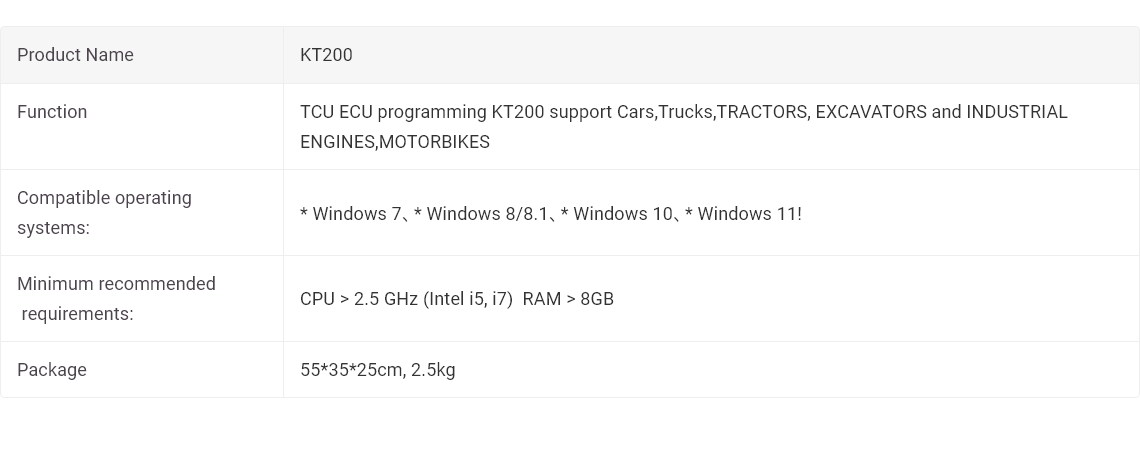Click the Compatible operating systems label
This screenshot has width=1140, height=449.
point(105,213)
